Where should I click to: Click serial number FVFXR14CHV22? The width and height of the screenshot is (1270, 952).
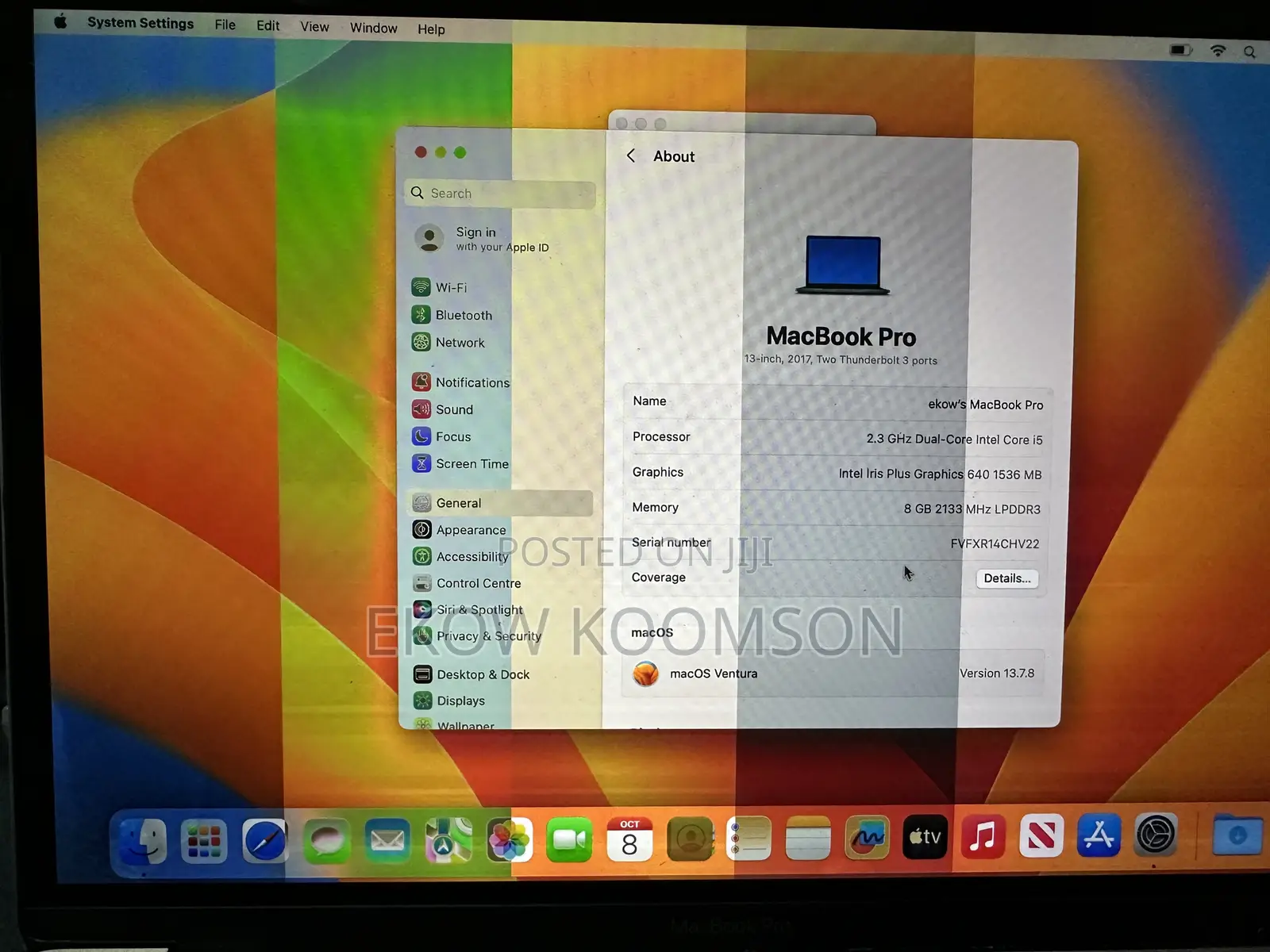coord(995,543)
